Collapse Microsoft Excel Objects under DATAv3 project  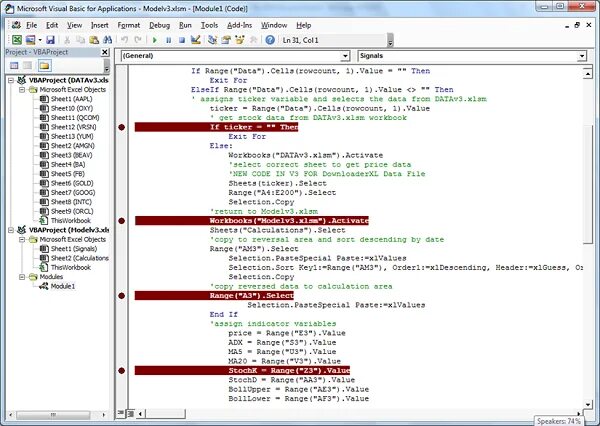coord(22,90)
